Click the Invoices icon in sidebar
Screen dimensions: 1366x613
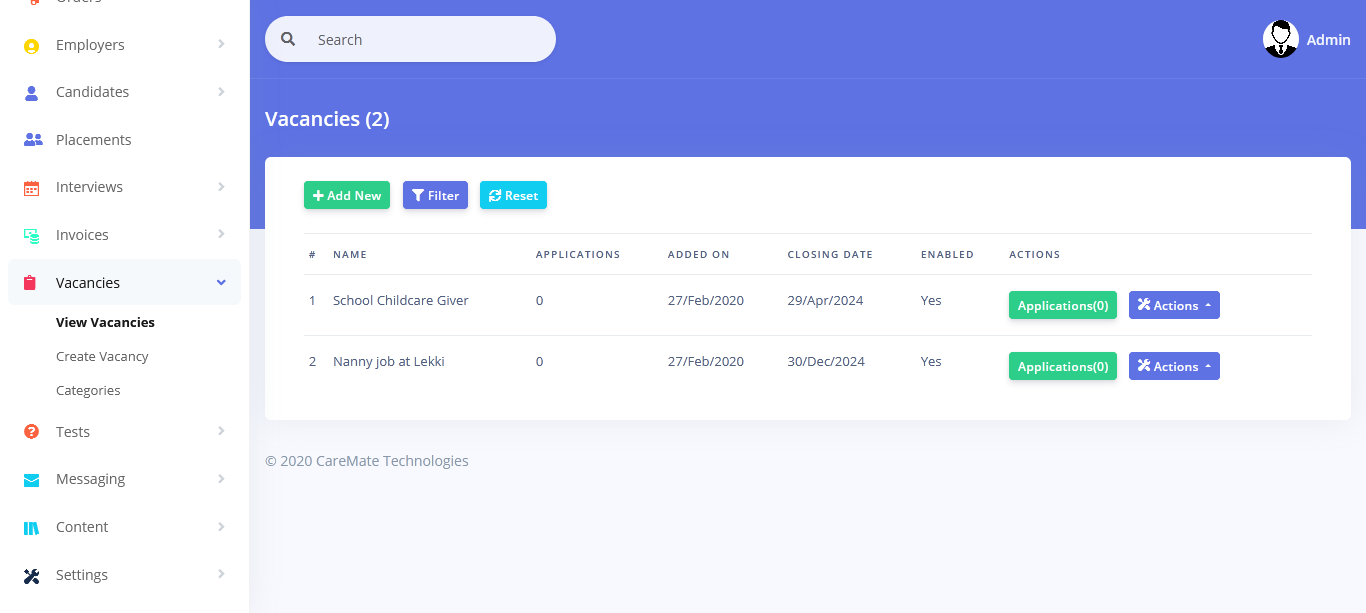(x=31, y=235)
